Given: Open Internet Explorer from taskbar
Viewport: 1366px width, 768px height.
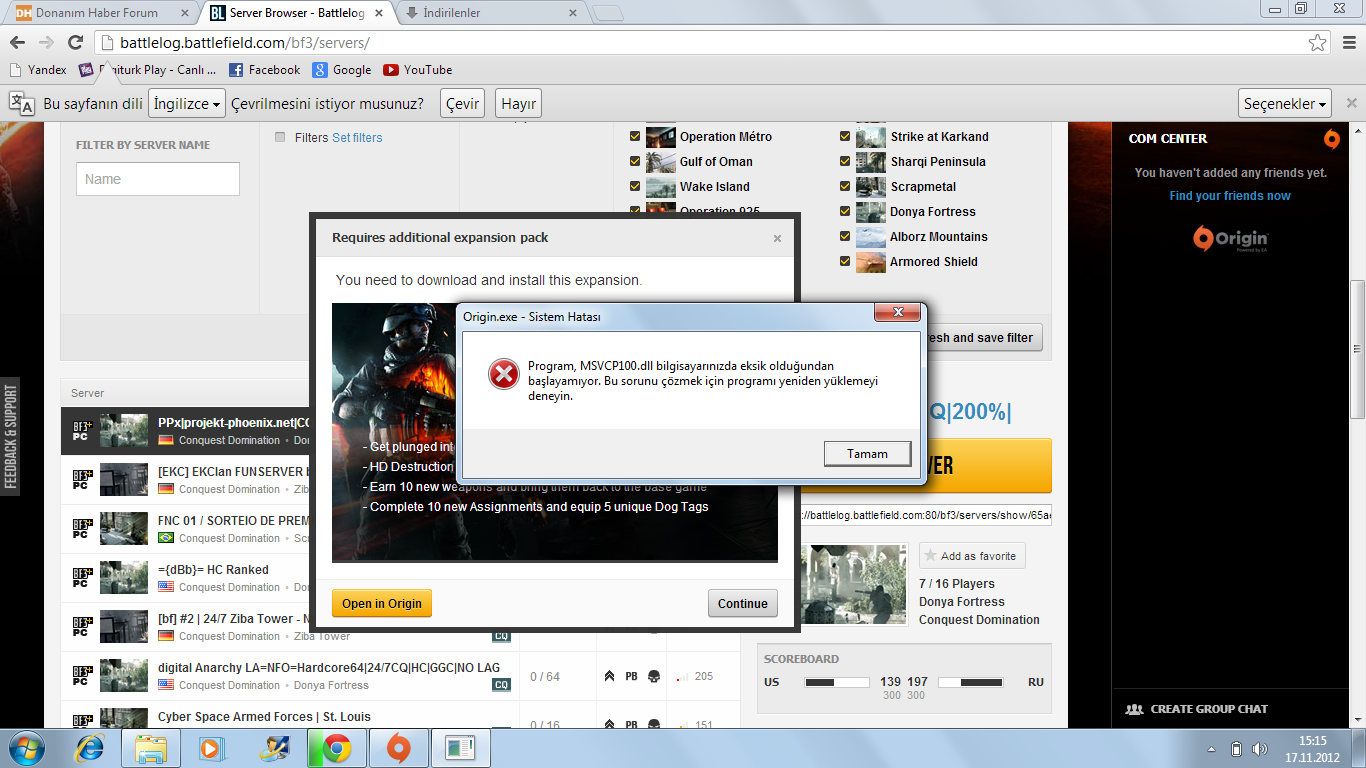Looking at the screenshot, I should [x=91, y=747].
